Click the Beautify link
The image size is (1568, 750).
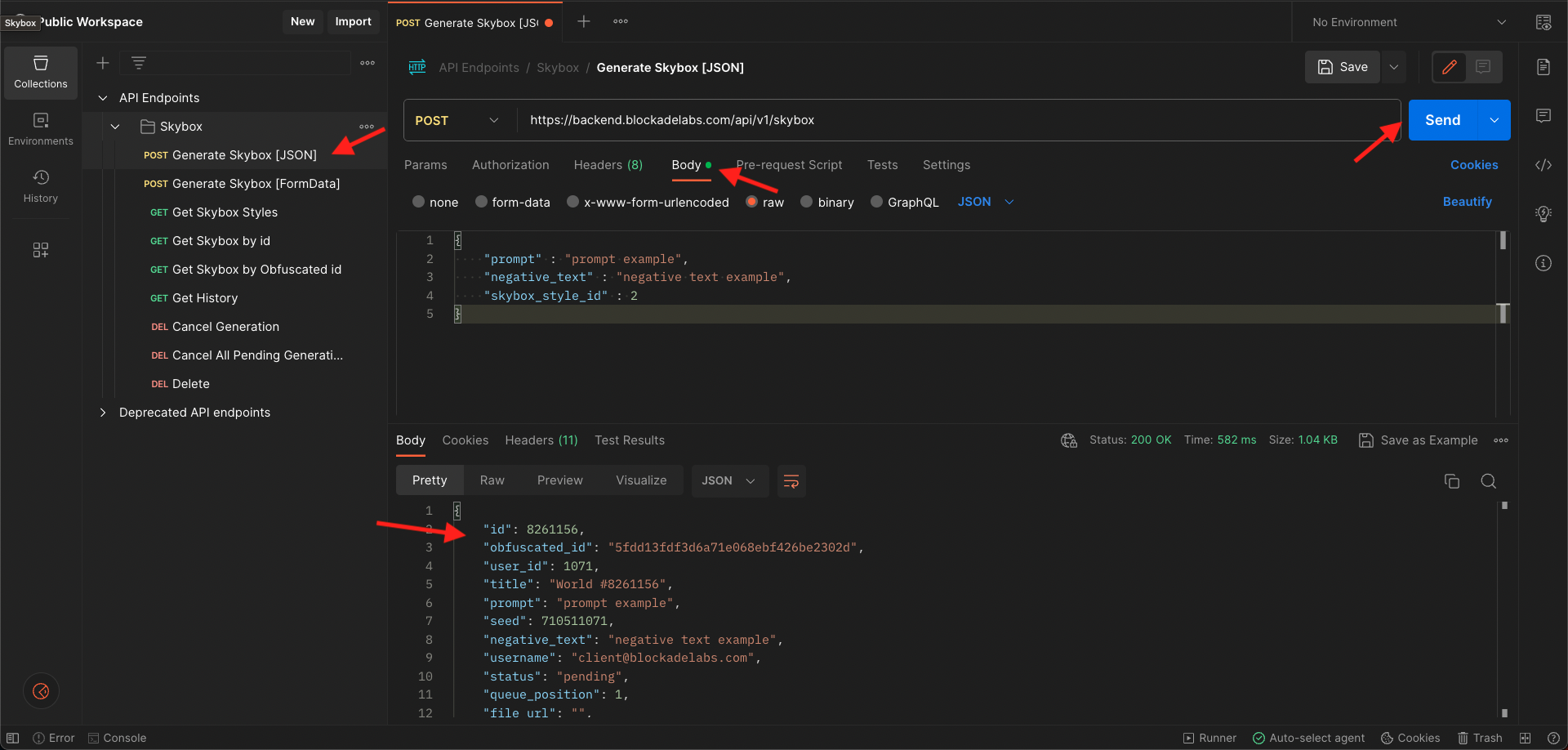(x=1467, y=202)
